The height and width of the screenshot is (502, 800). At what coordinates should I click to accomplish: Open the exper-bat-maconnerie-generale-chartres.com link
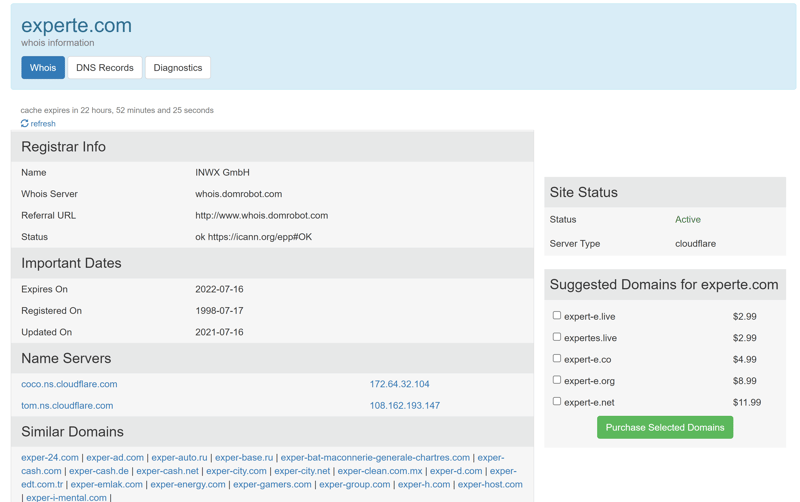pyautogui.click(x=375, y=458)
